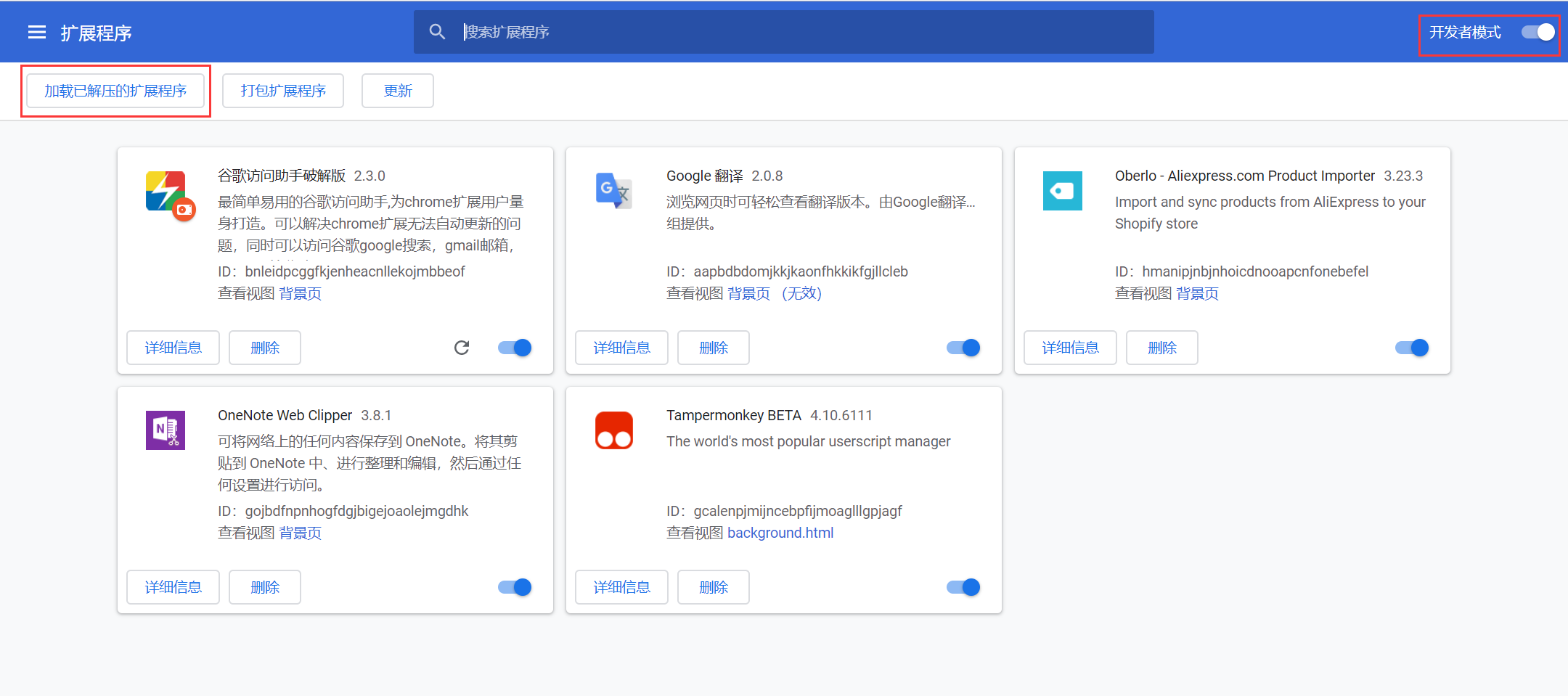The height and width of the screenshot is (696, 1568).
Task: Disable the 谷歌访问助手破解版 extension
Action: click(515, 348)
